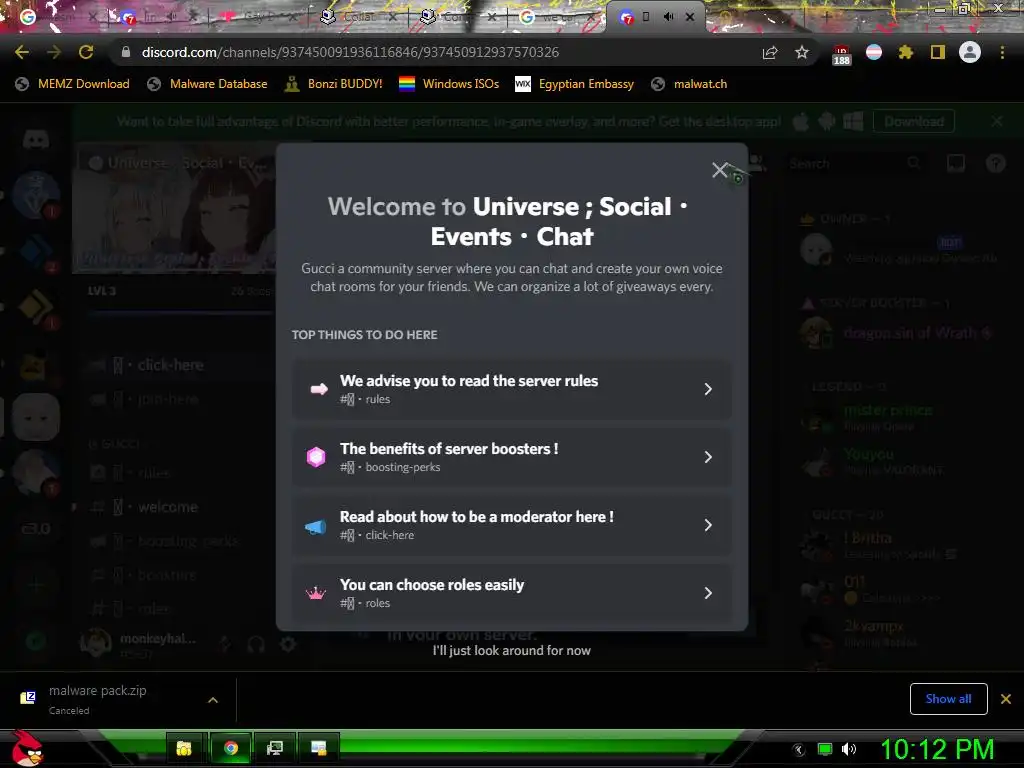Open 'You can choose roles easily' item

tap(511, 593)
